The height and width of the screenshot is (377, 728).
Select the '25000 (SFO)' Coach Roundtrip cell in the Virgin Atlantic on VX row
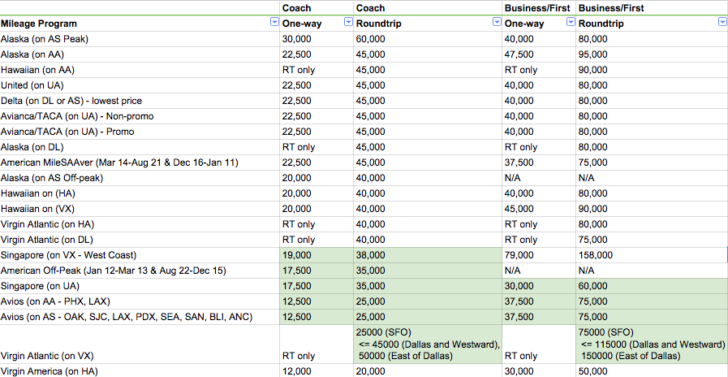pos(428,344)
